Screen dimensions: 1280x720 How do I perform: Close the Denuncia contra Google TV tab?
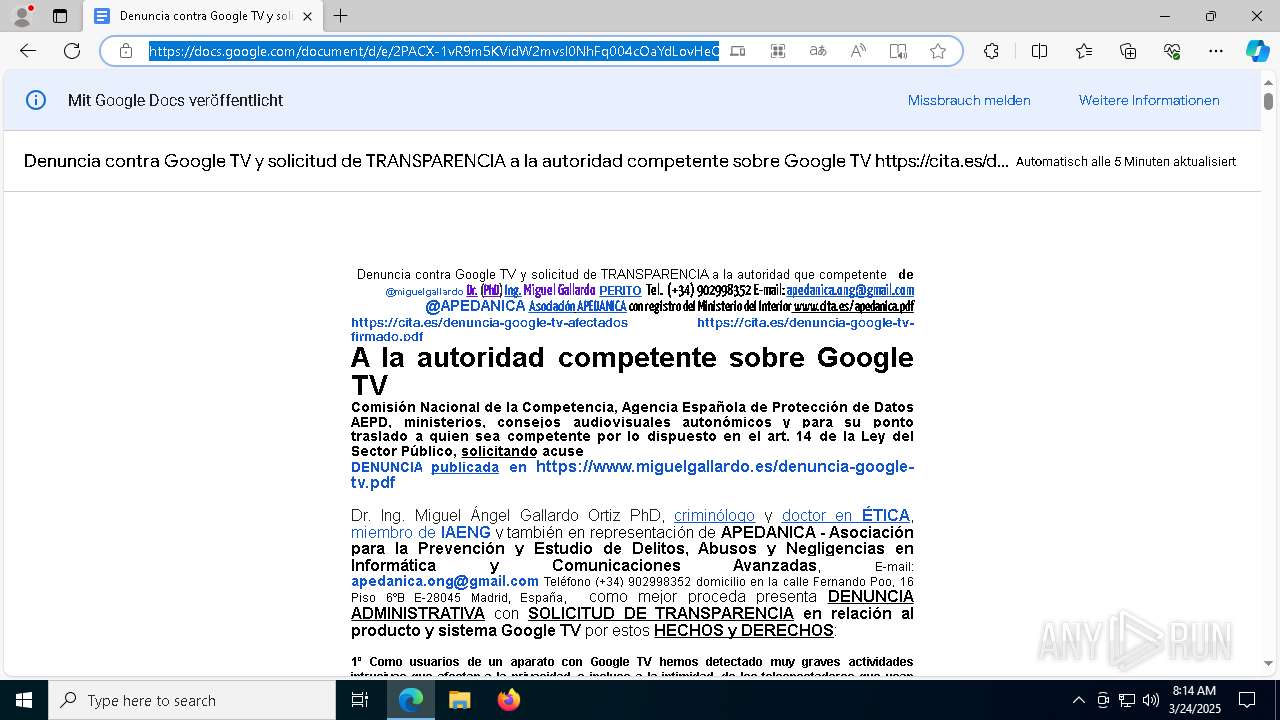(308, 16)
